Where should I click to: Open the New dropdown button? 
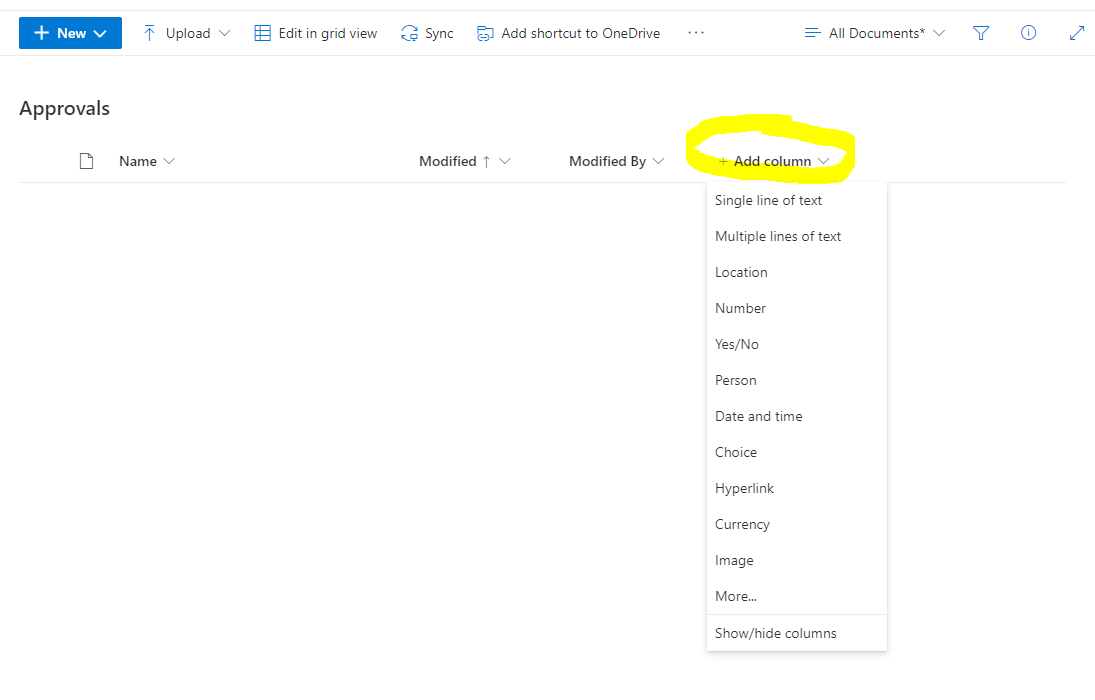(x=70, y=33)
